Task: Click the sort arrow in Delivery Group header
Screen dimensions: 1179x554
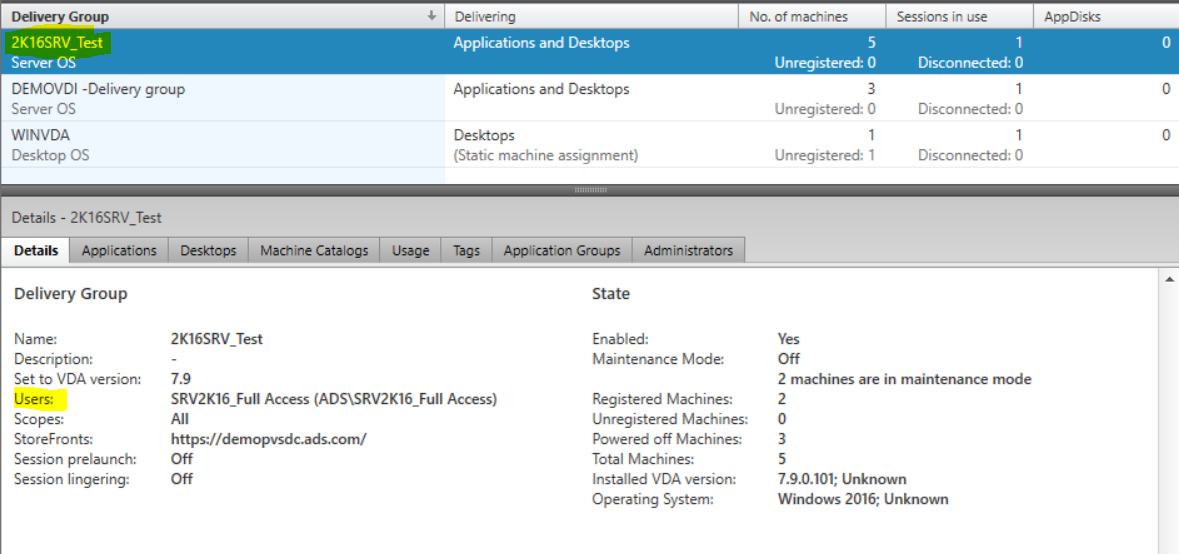Action: pos(432,16)
